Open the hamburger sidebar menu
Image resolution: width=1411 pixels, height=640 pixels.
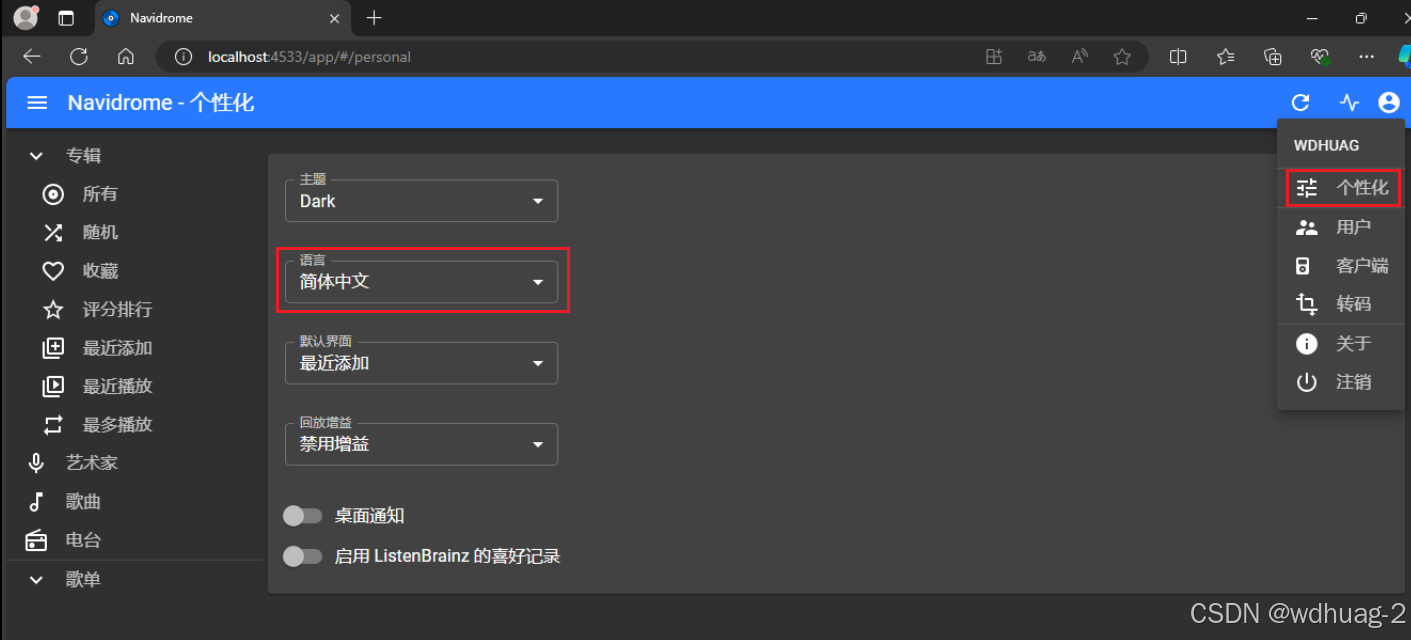coord(37,103)
